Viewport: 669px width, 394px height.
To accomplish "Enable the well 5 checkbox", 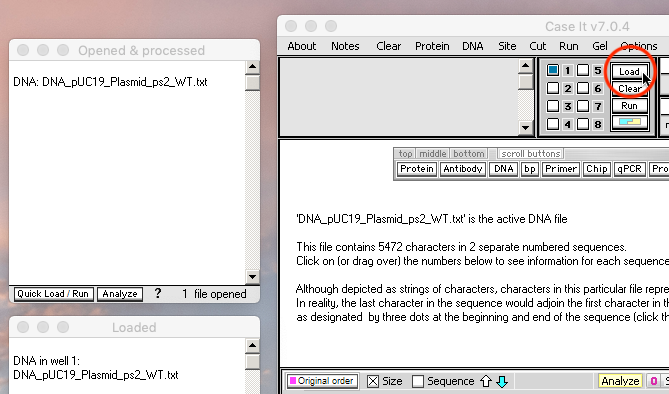I will [x=583, y=70].
